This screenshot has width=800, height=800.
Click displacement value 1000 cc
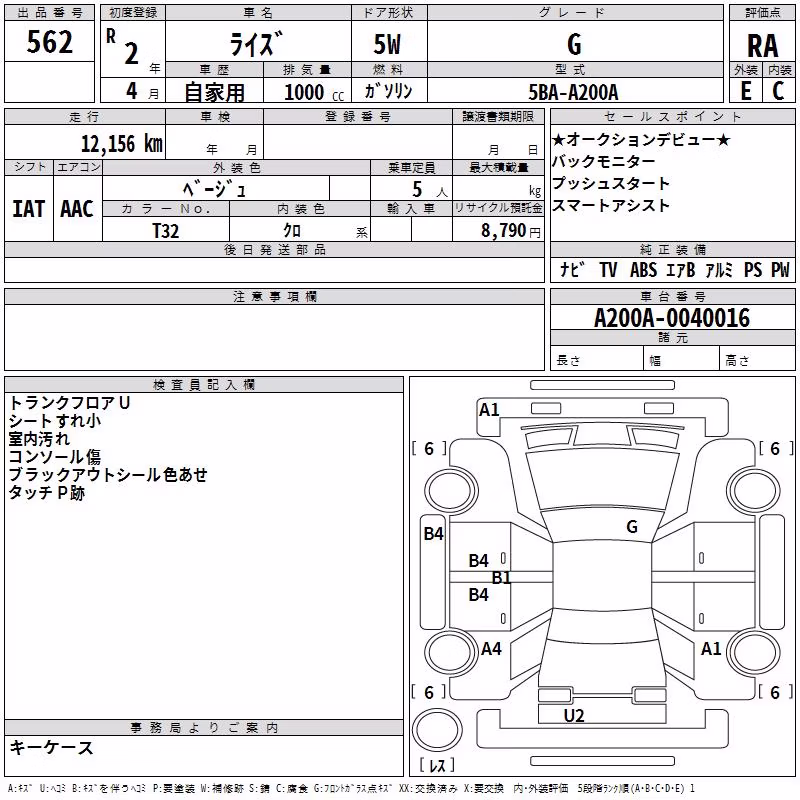point(314,92)
